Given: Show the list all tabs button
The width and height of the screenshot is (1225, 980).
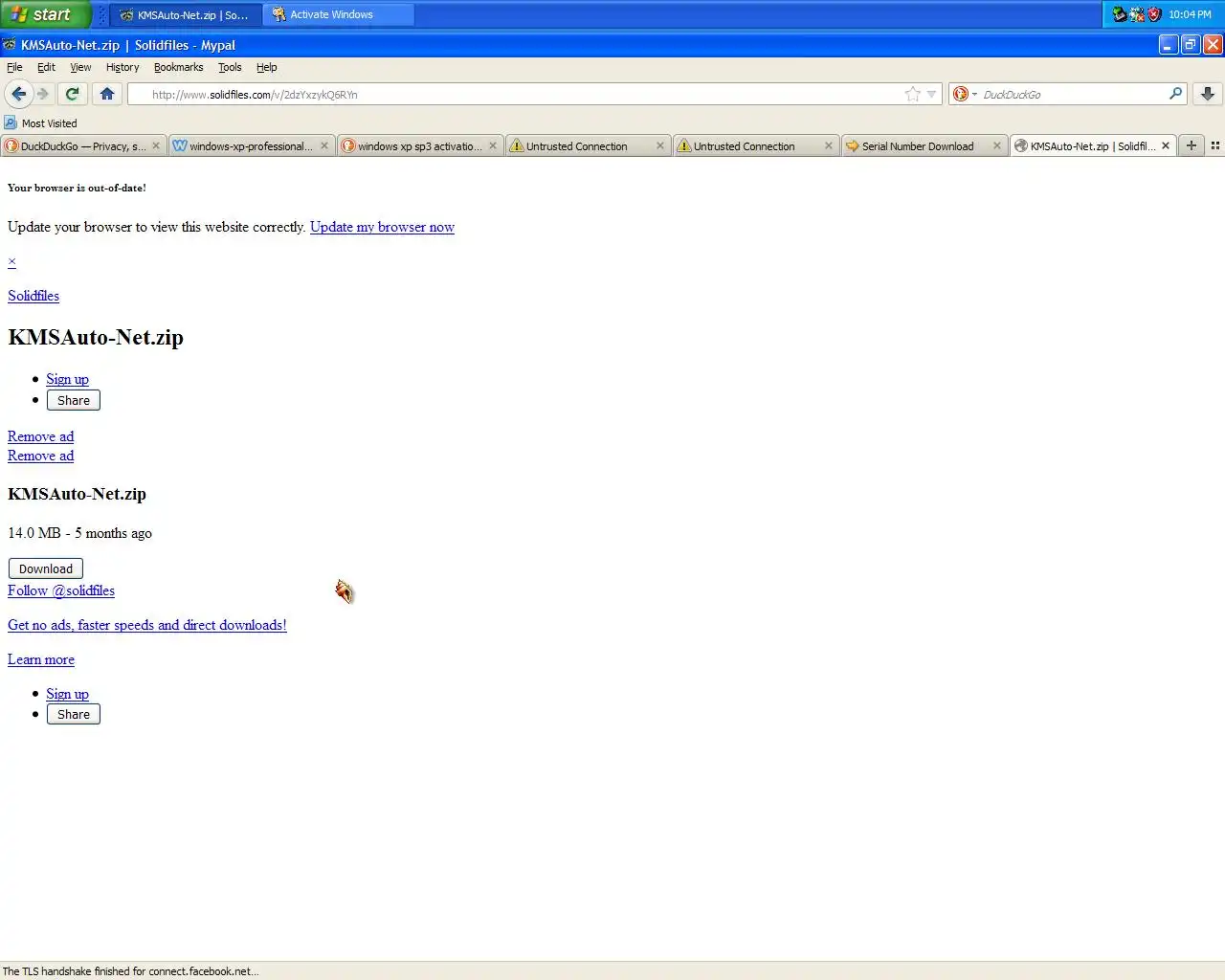Looking at the screenshot, I should click(1215, 145).
